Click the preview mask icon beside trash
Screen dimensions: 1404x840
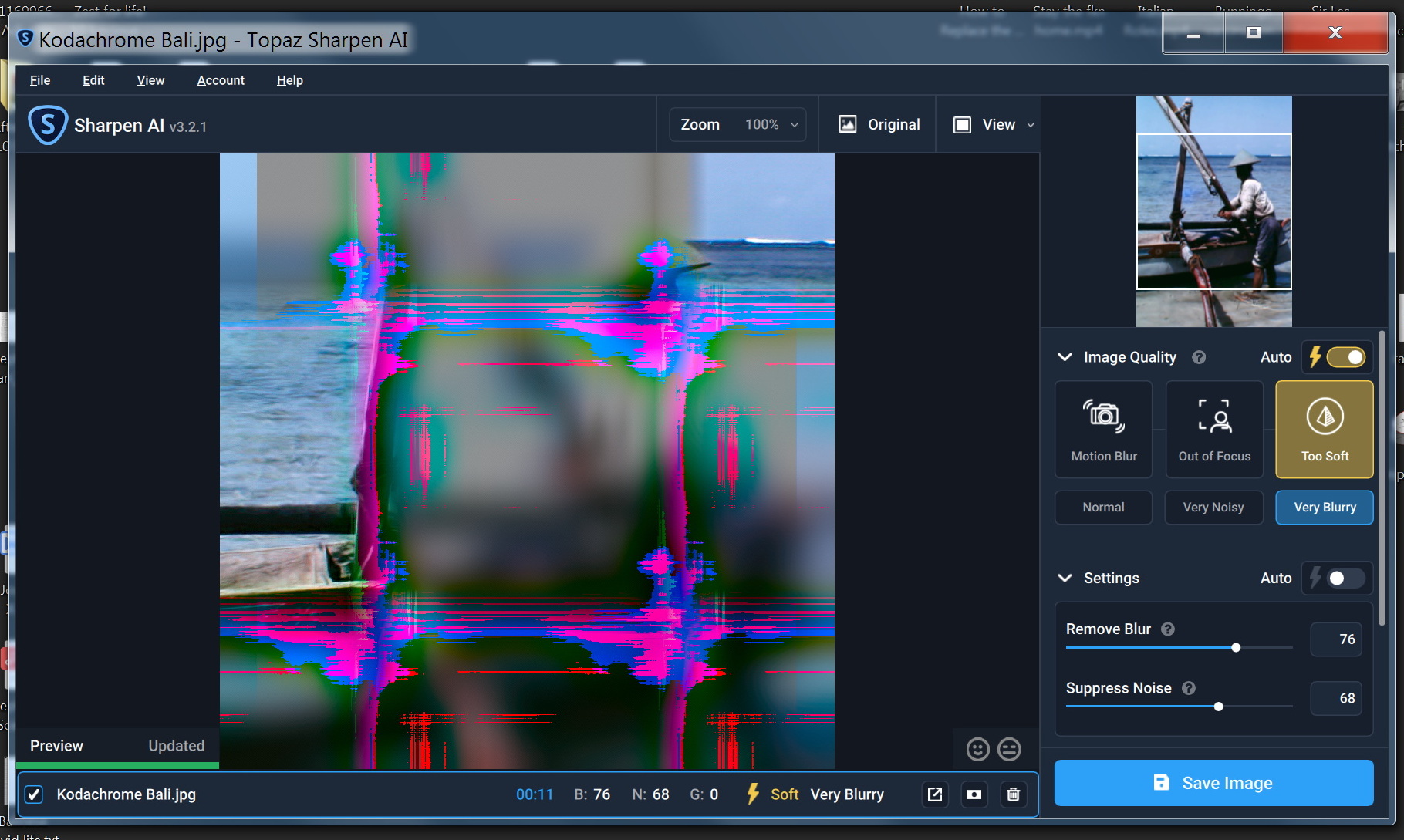tap(974, 794)
